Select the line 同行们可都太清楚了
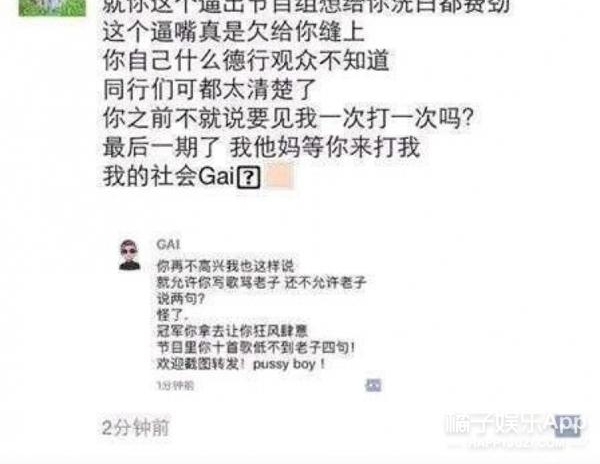The width and height of the screenshot is (600, 464). pos(210,90)
